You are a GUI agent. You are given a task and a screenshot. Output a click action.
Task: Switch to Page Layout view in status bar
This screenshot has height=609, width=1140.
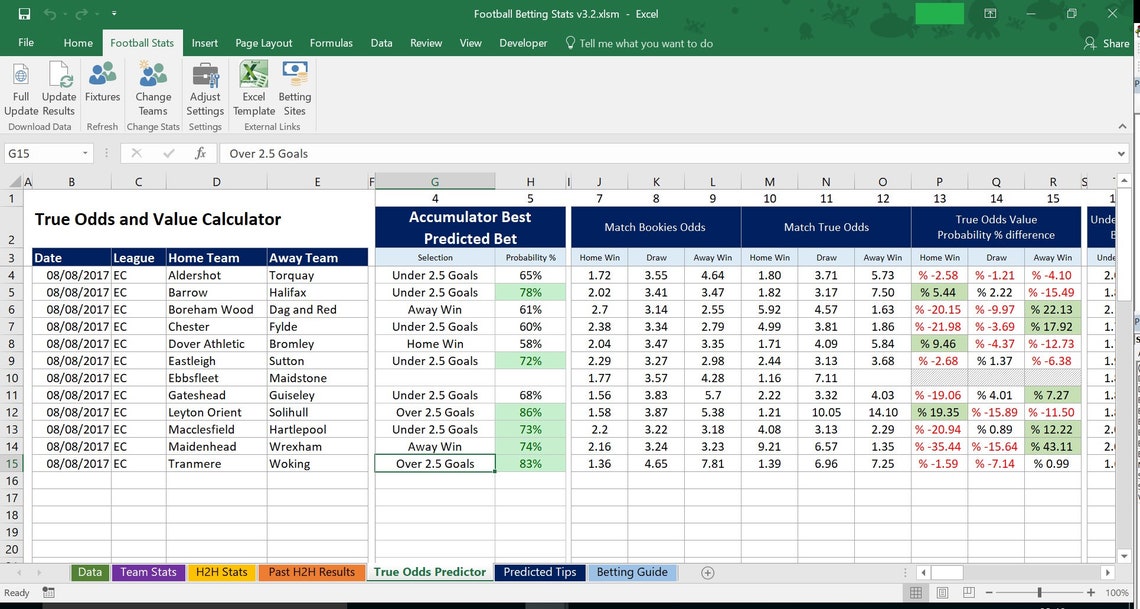(x=942, y=592)
